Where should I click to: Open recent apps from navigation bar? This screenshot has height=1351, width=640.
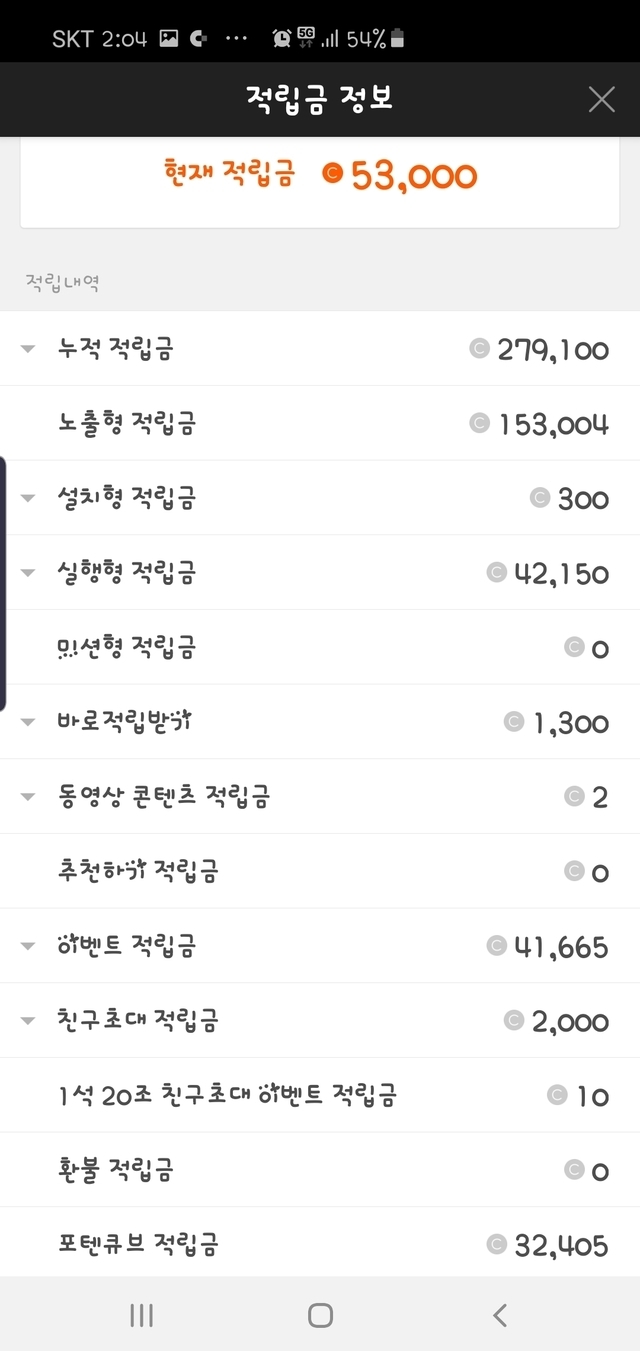coord(141,1315)
